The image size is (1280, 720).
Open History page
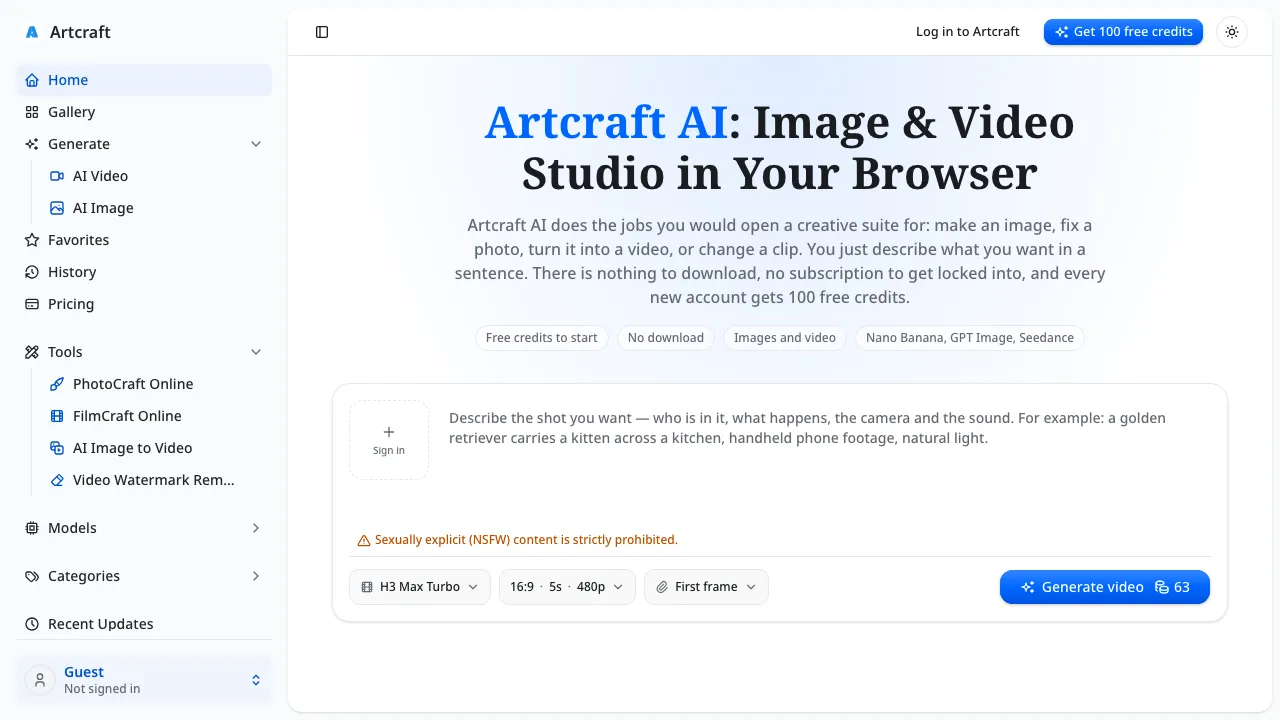click(x=144, y=272)
